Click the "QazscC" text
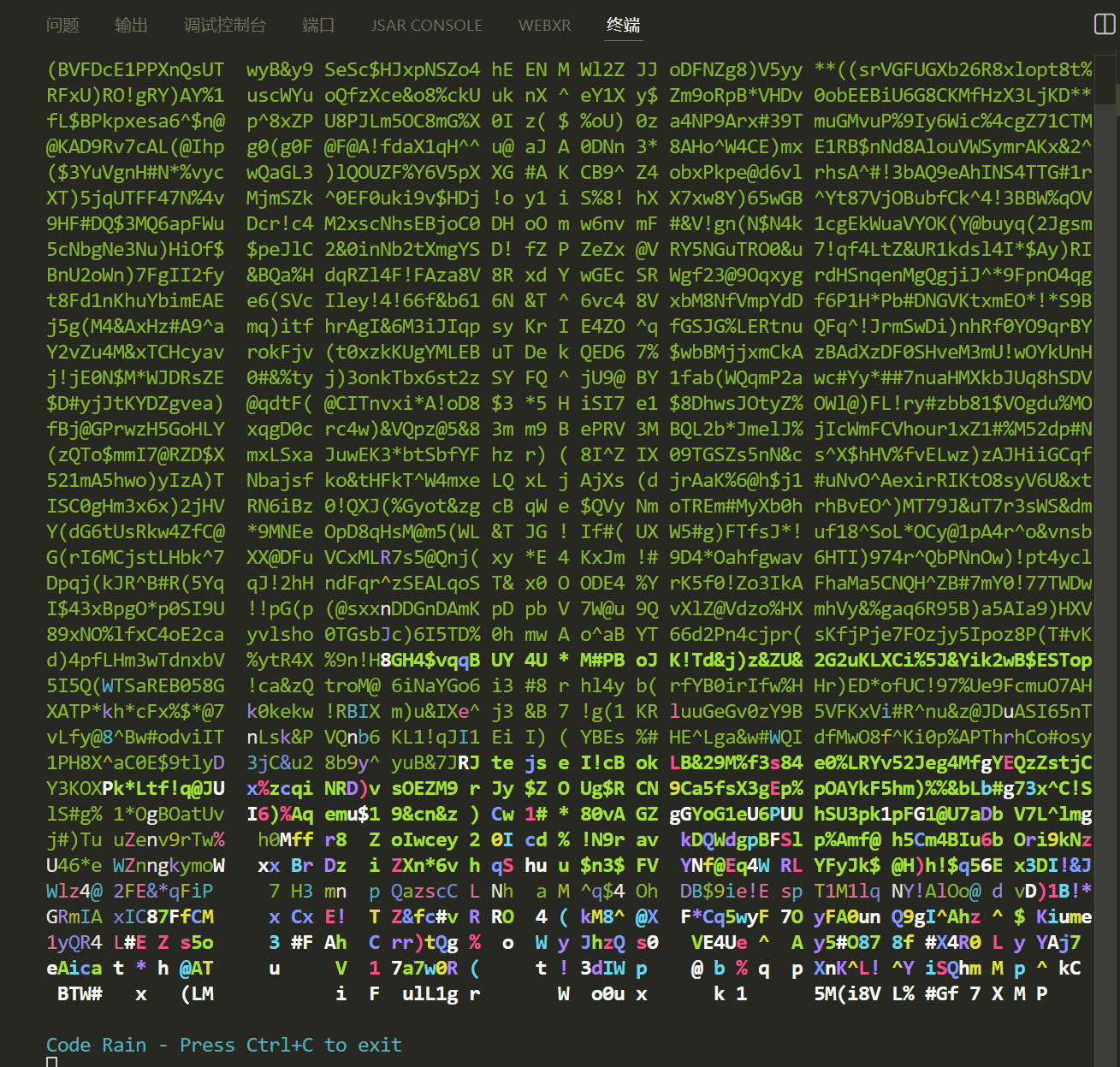The width and height of the screenshot is (1120, 1067). [x=424, y=891]
